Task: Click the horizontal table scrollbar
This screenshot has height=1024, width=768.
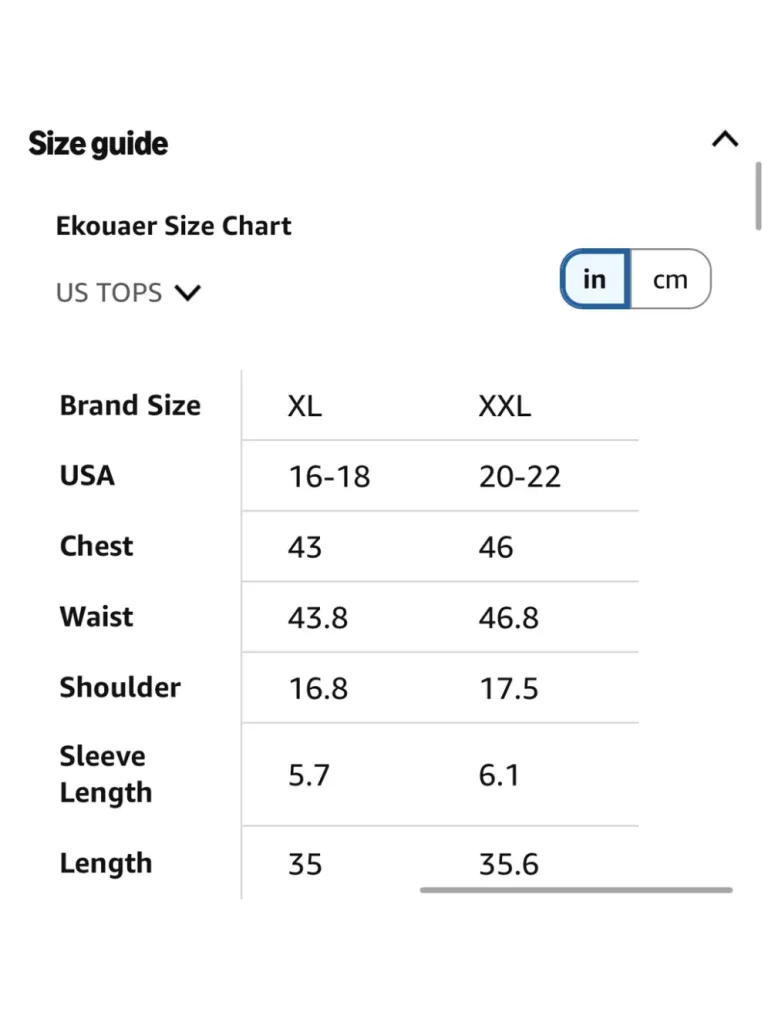Action: click(x=576, y=889)
